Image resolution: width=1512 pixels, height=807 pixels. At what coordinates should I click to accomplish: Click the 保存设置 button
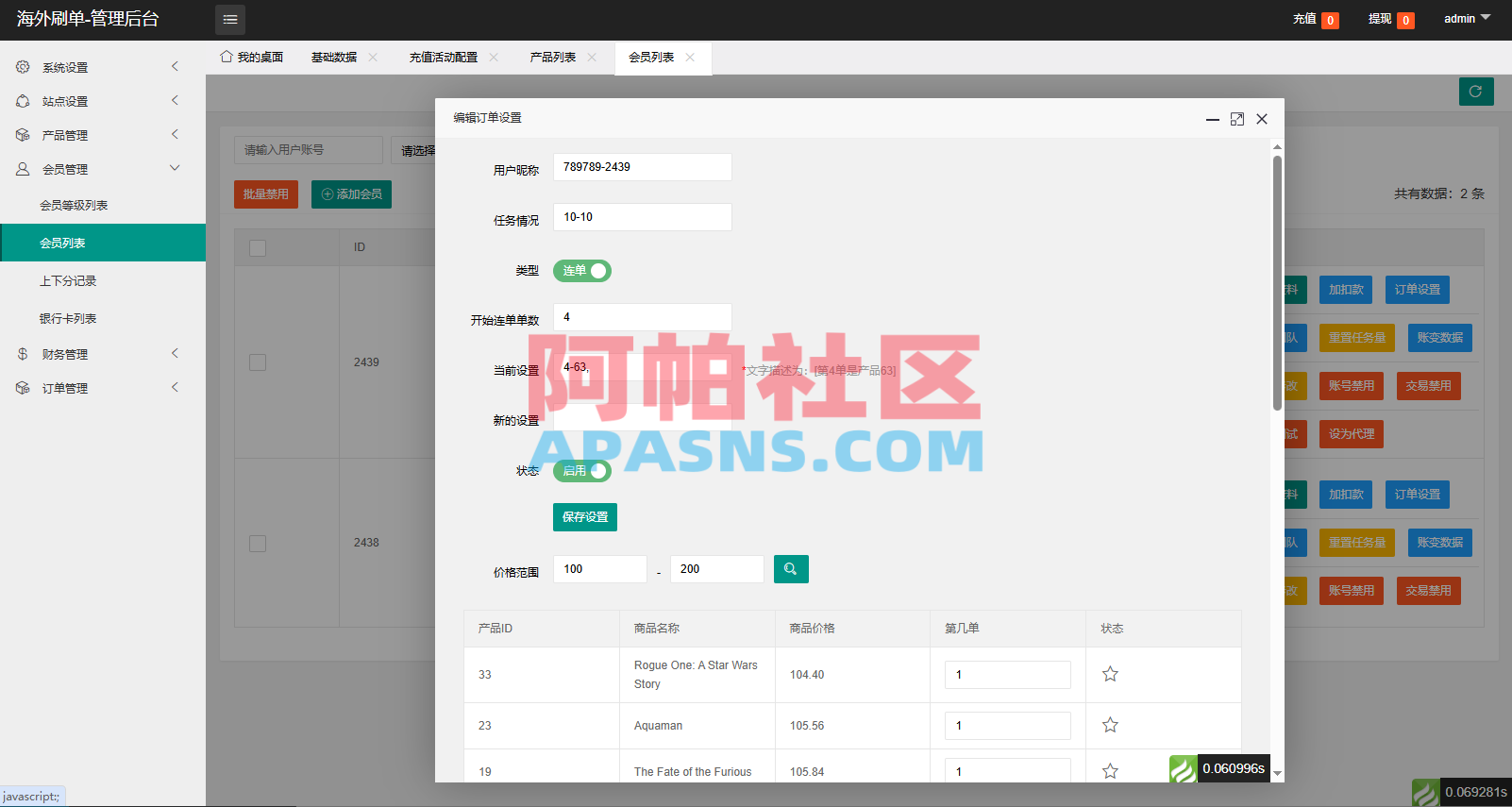(x=585, y=517)
